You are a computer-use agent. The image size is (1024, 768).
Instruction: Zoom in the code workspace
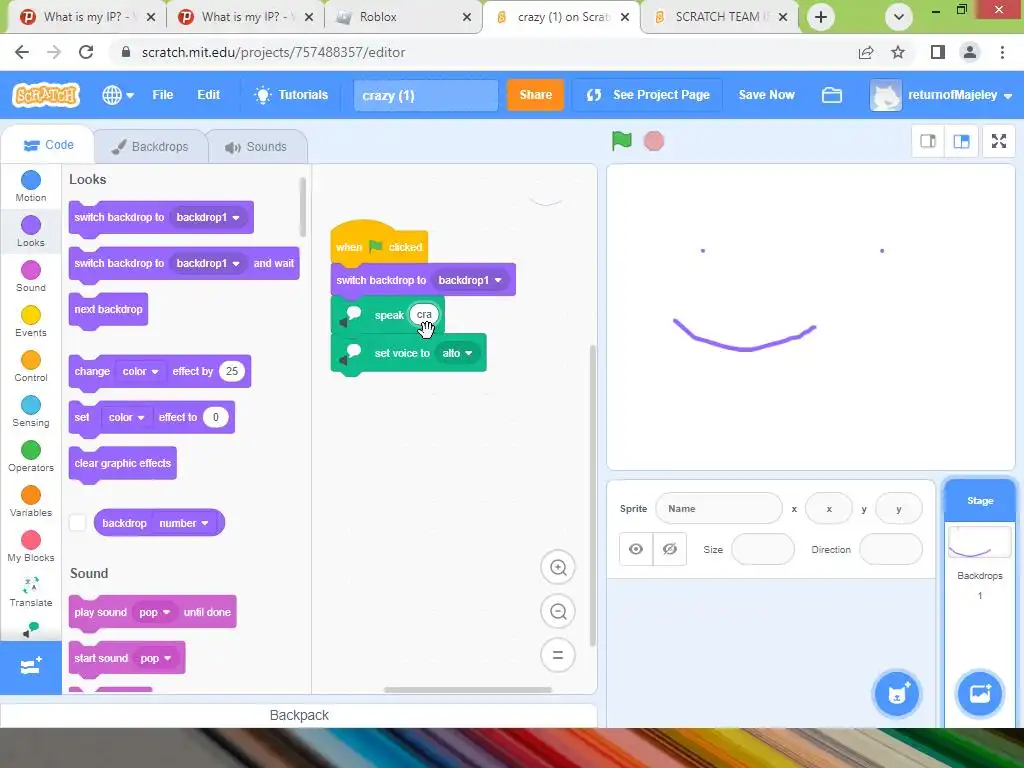click(x=558, y=568)
